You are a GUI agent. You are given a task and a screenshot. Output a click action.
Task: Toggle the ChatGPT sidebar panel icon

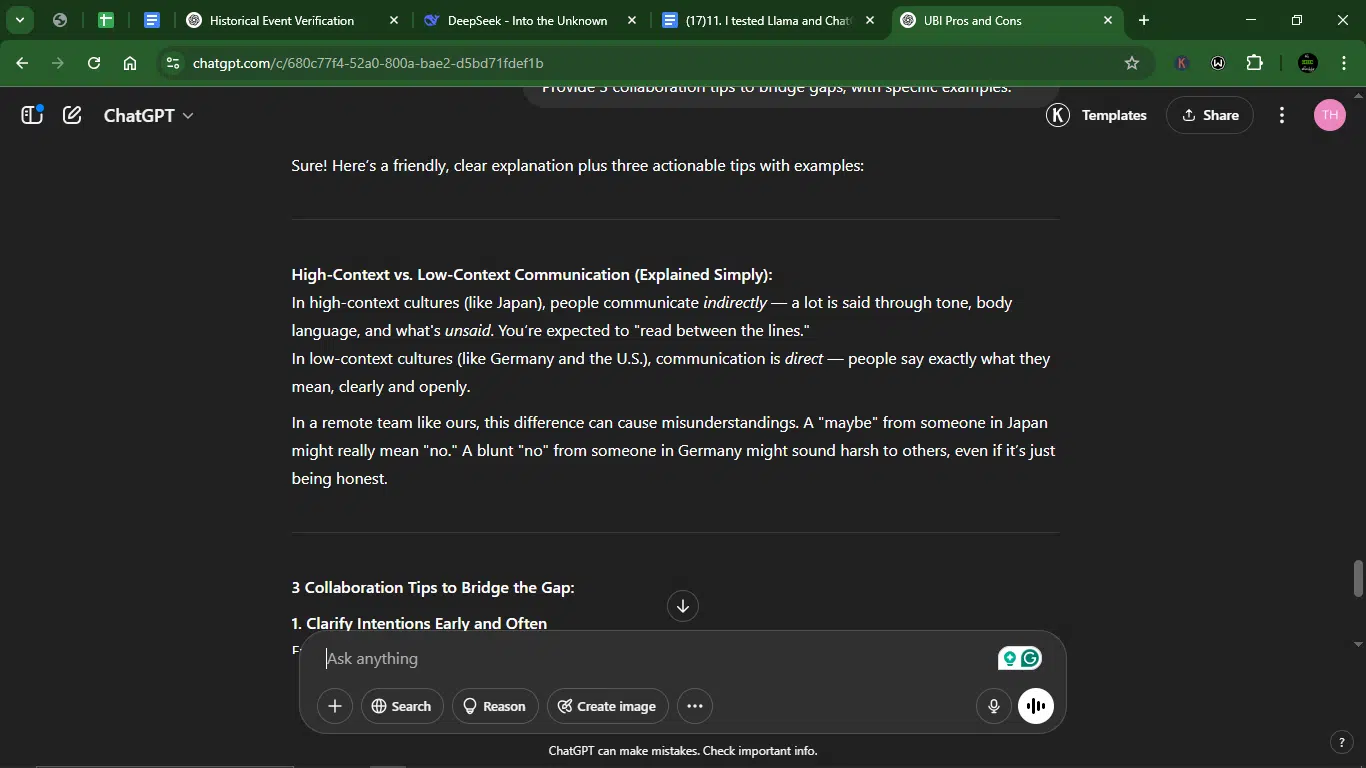pyautogui.click(x=32, y=115)
